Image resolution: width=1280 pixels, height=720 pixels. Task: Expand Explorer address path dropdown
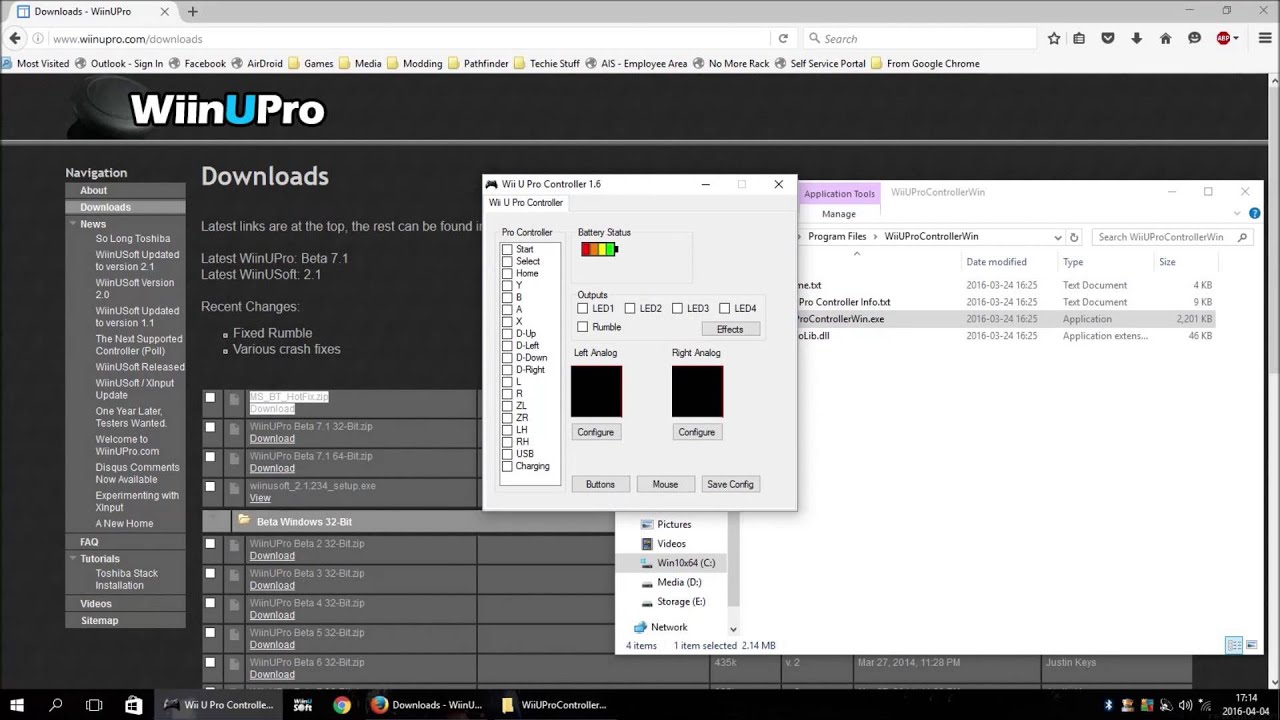point(1057,237)
